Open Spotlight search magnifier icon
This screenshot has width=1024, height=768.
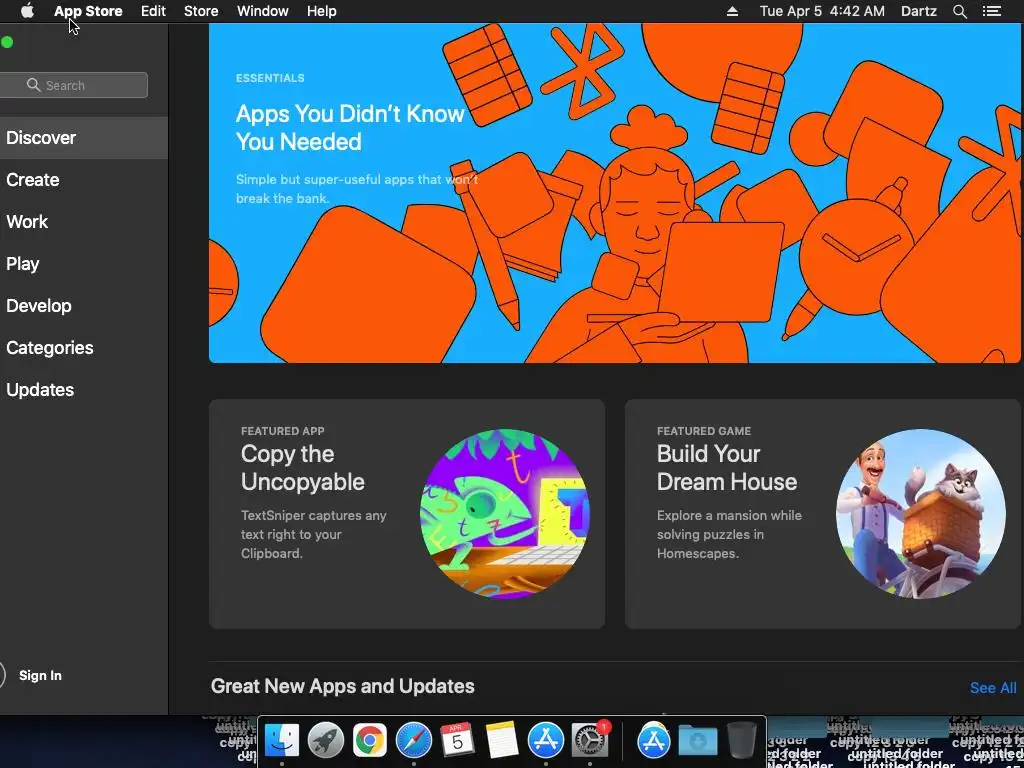pos(959,11)
